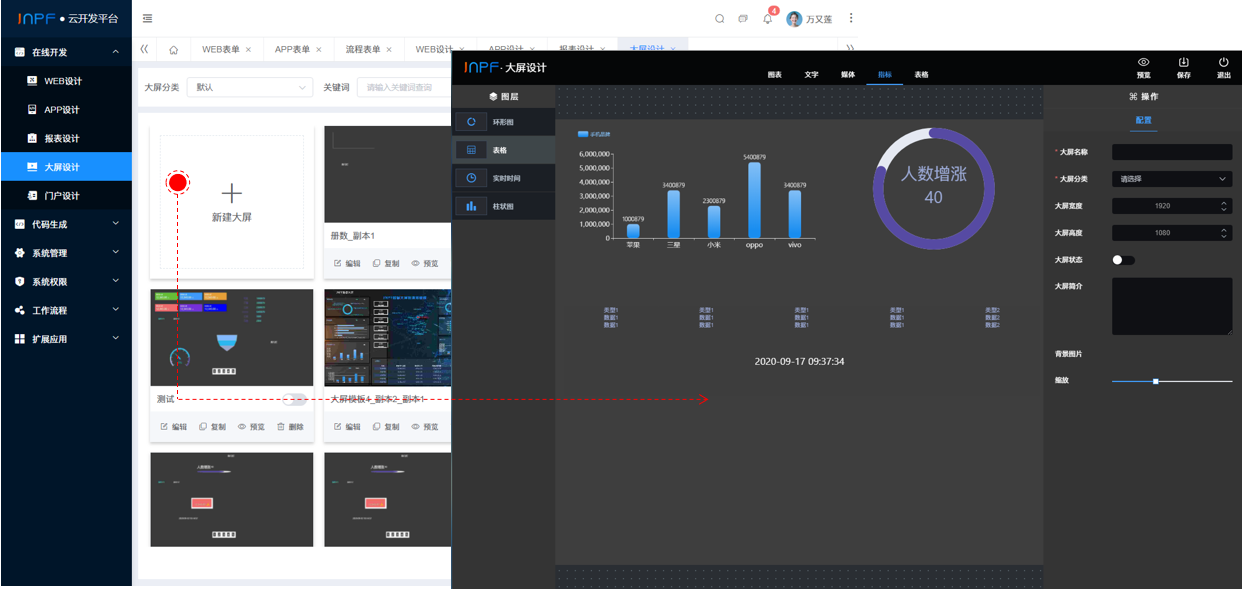The width and height of the screenshot is (1242, 589).
Task: Go to the home tab icon
Action: (x=174, y=49)
